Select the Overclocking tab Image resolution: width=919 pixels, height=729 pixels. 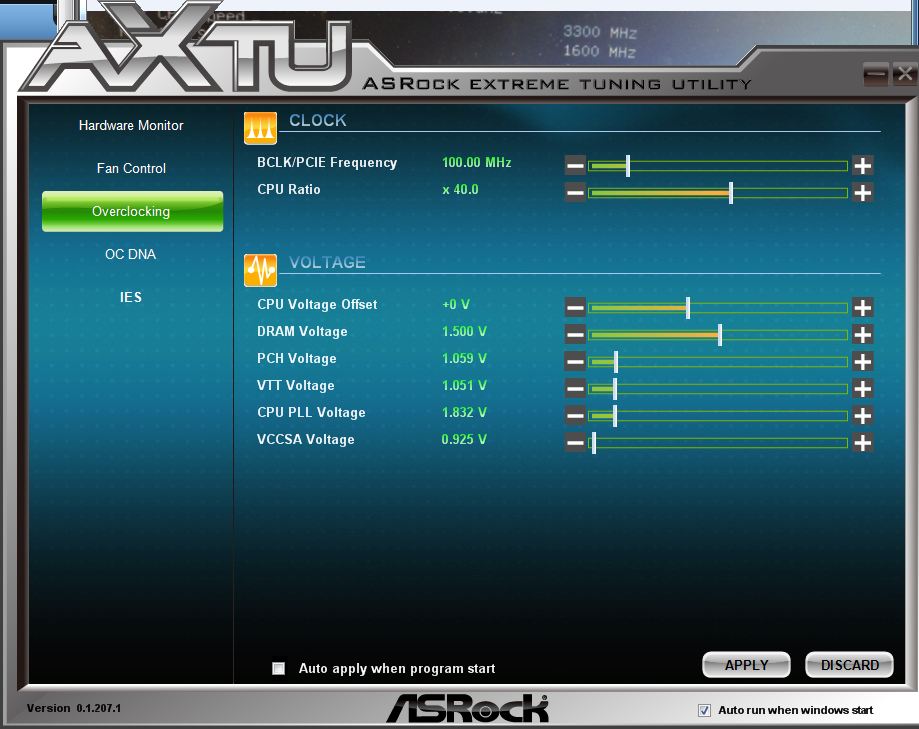click(x=132, y=212)
